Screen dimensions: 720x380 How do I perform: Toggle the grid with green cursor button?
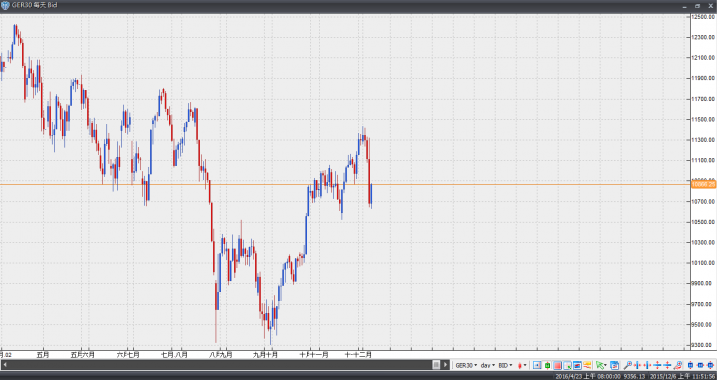(568, 365)
